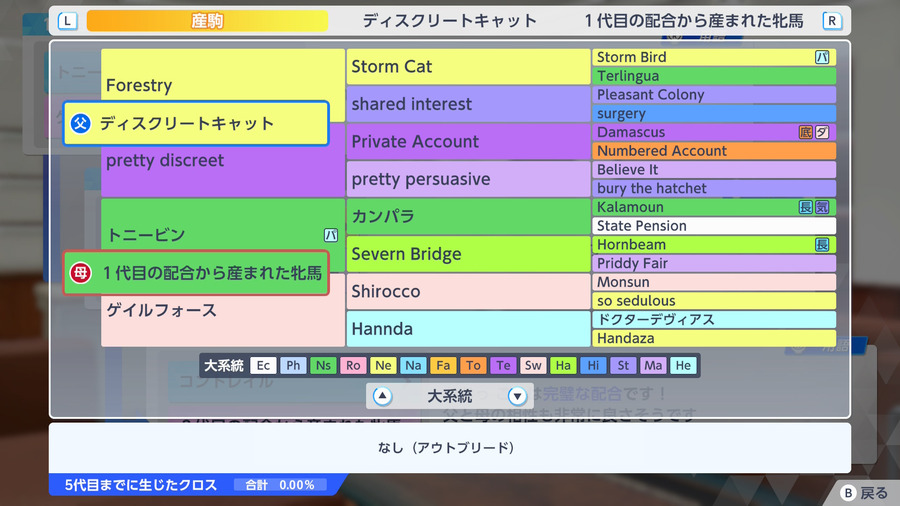Click the 気 badge on Kalamoun row

click(822, 207)
